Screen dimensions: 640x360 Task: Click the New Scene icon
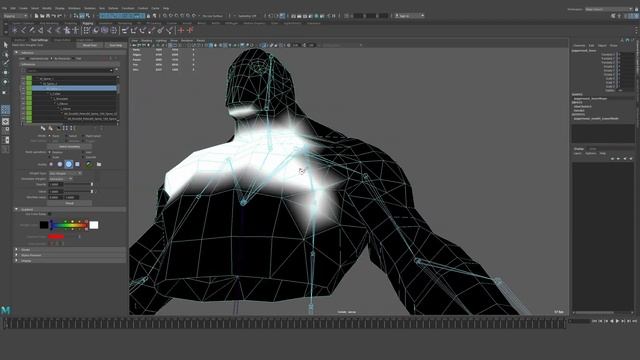(x=36, y=16)
